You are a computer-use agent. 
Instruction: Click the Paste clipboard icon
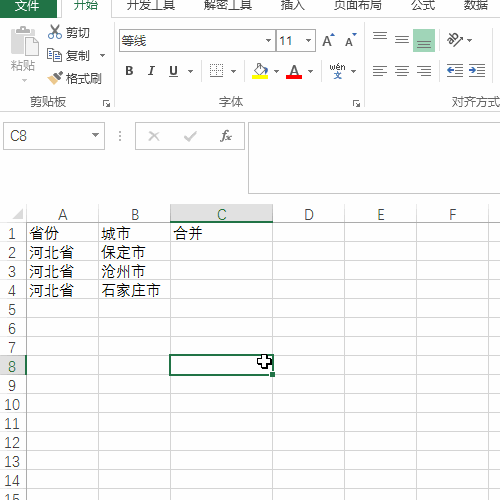point(24,41)
